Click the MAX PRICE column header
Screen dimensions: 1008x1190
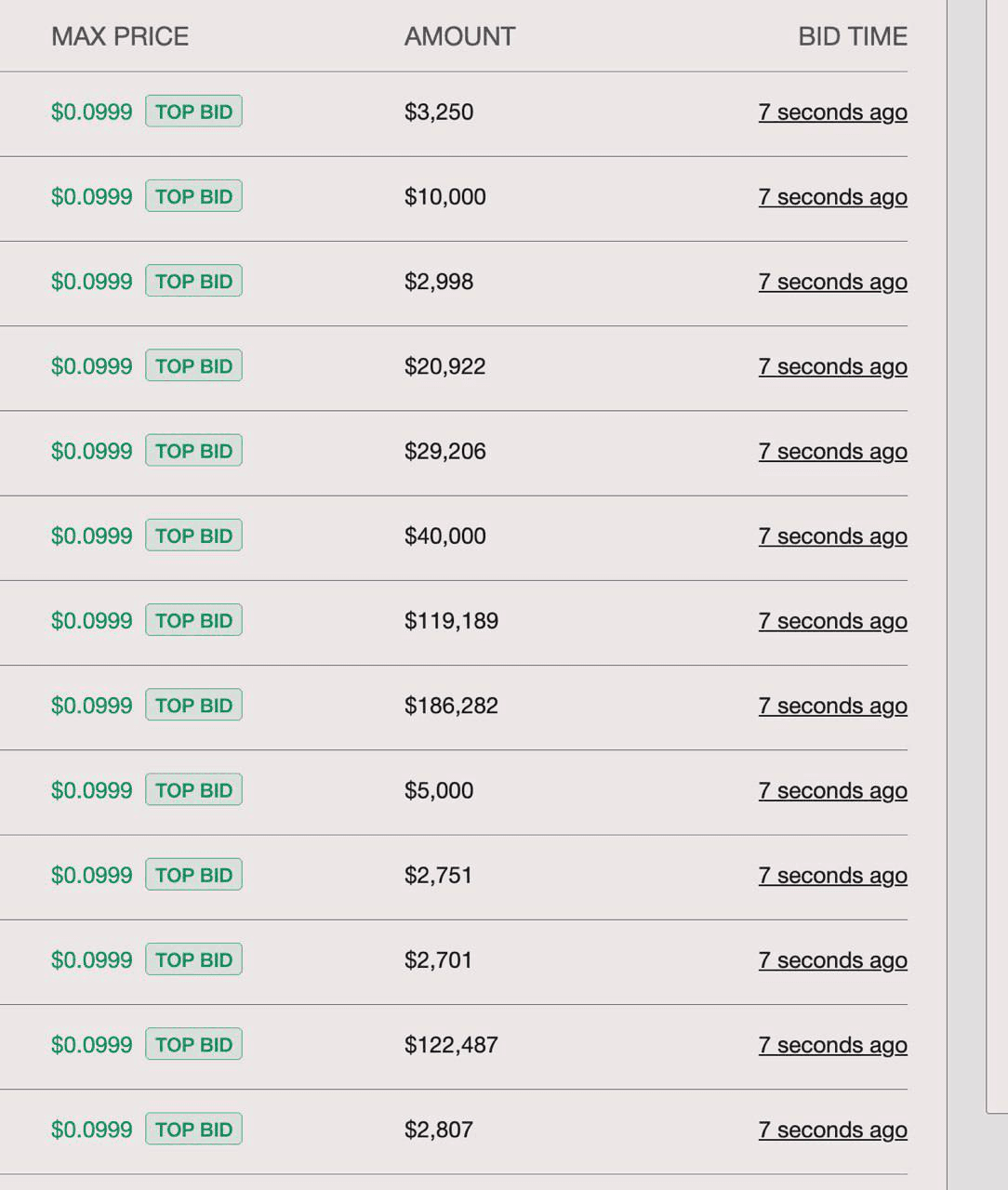pos(120,36)
